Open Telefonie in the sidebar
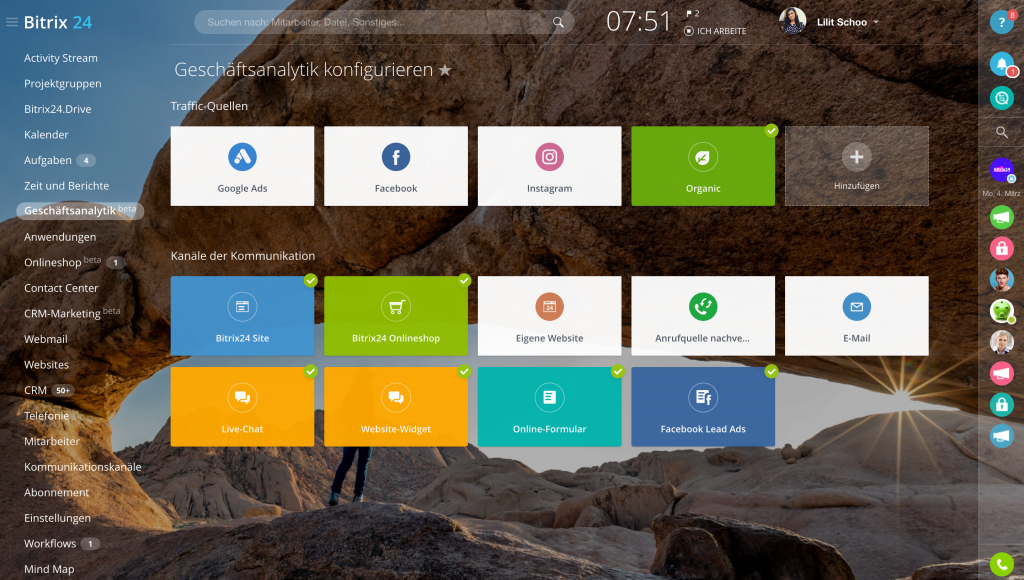This screenshot has width=1024, height=580. (46, 415)
